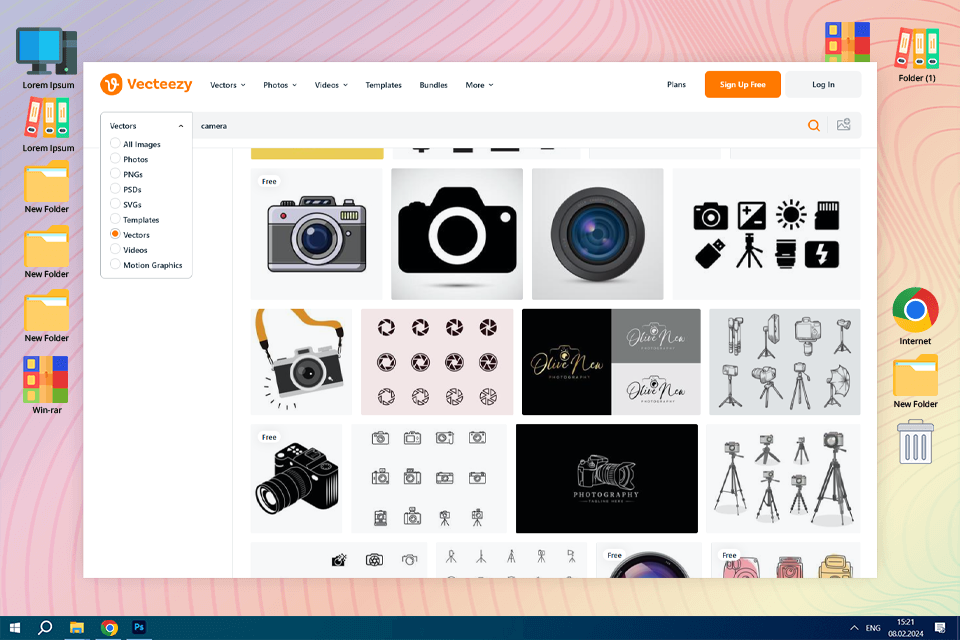Open the notification center icon in tray
The height and width of the screenshot is (640, 960).
940,628
